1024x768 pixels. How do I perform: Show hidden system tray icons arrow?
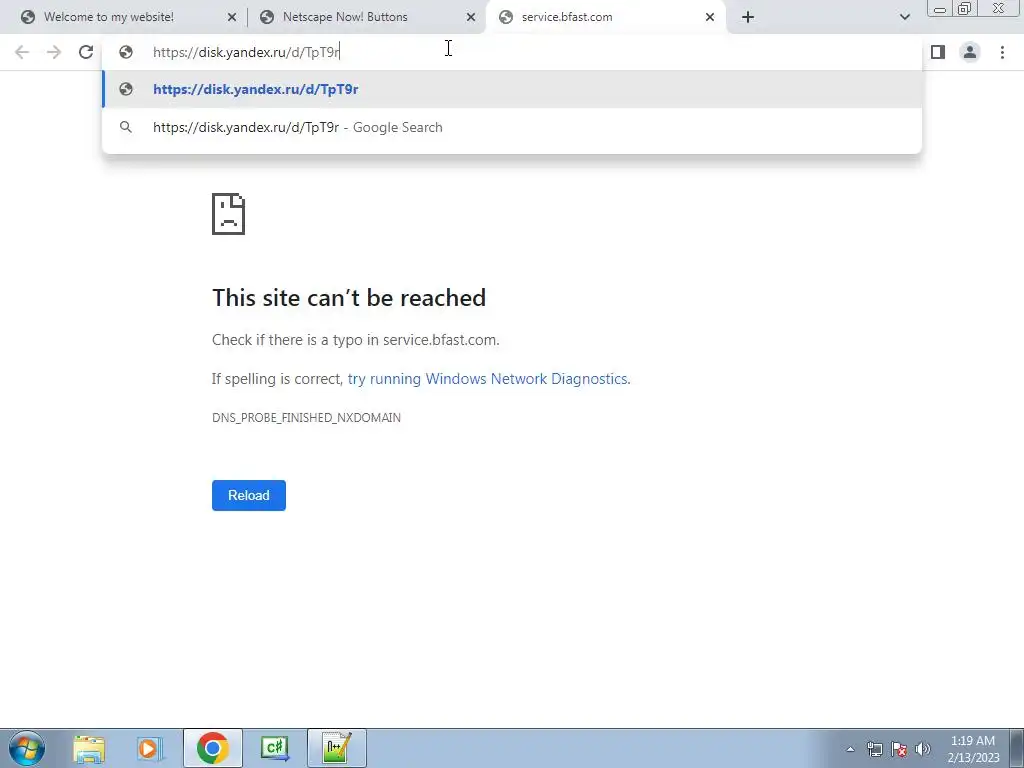pos(850,749)
